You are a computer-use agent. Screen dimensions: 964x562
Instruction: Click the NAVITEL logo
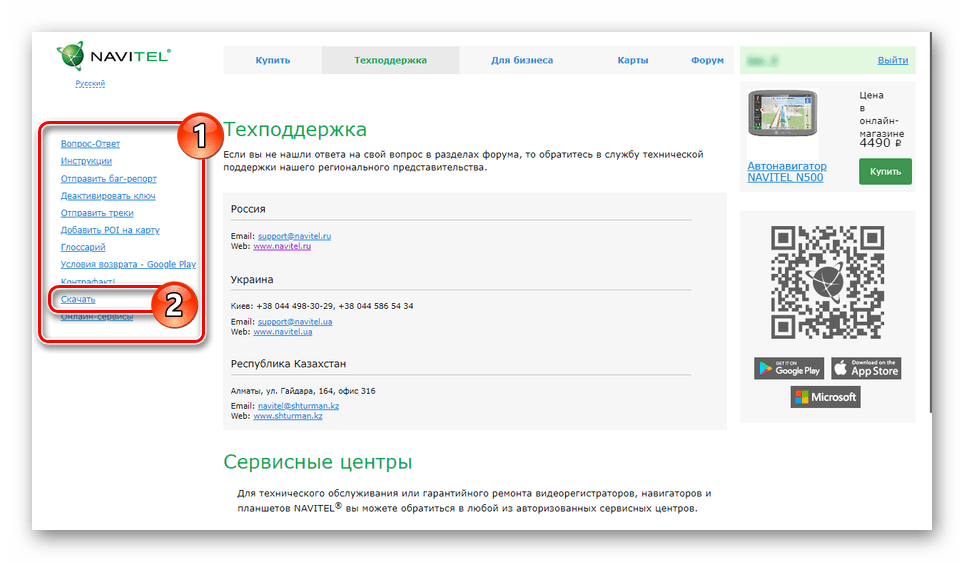(x=114, y=56)
